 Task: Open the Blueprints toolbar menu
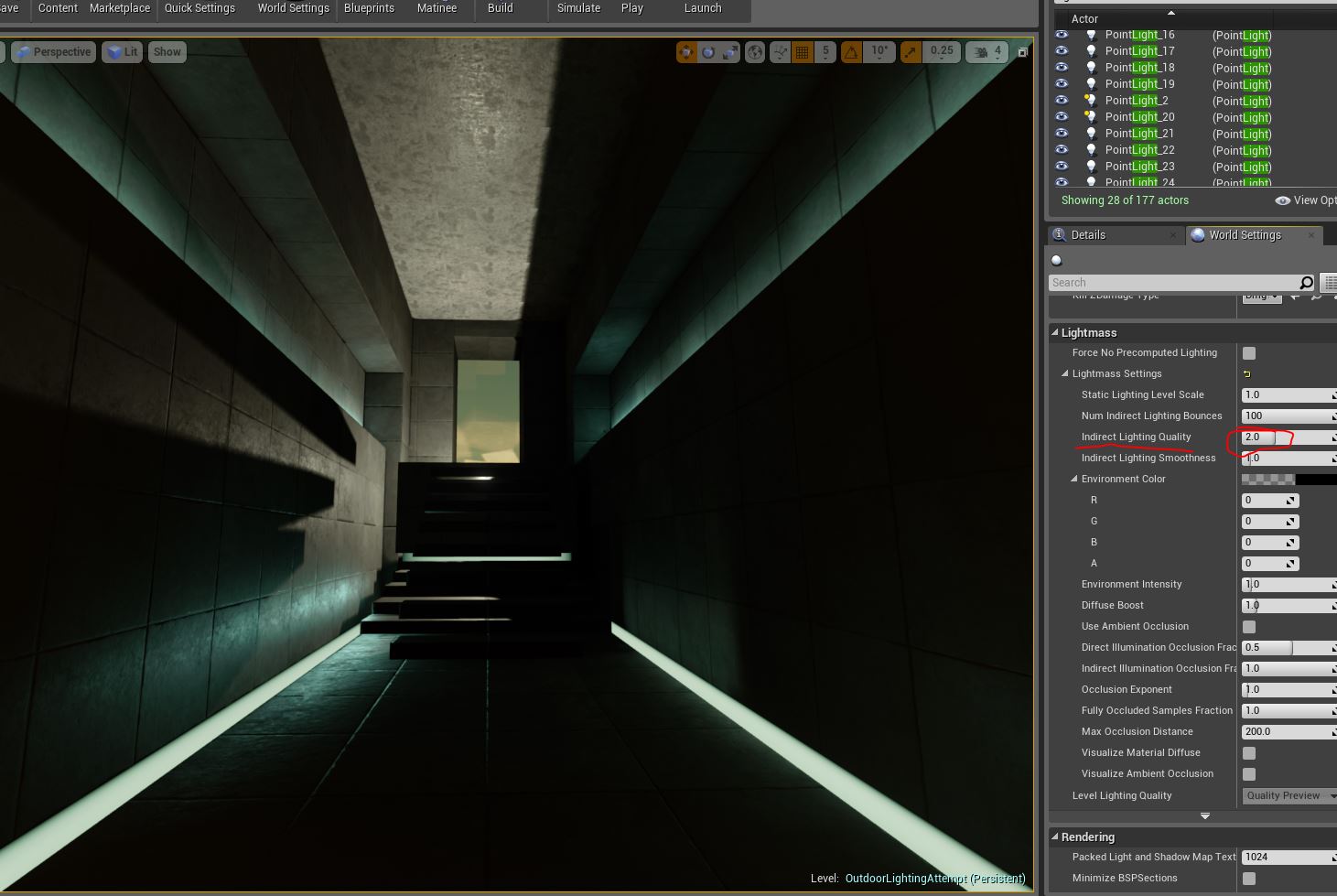click(369, 8)
